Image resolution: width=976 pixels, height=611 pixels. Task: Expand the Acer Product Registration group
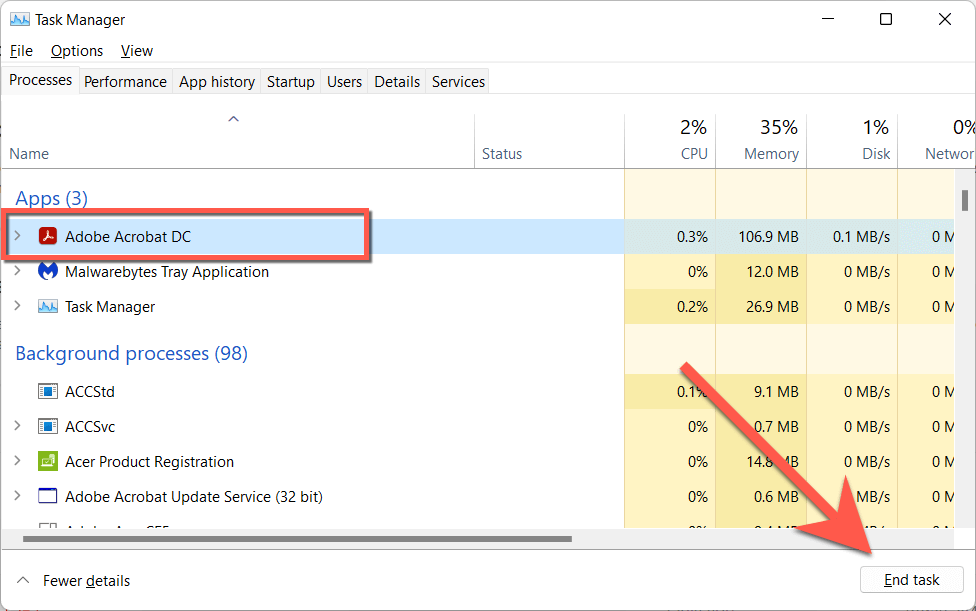pyautogui.click(x=17, y=460)
